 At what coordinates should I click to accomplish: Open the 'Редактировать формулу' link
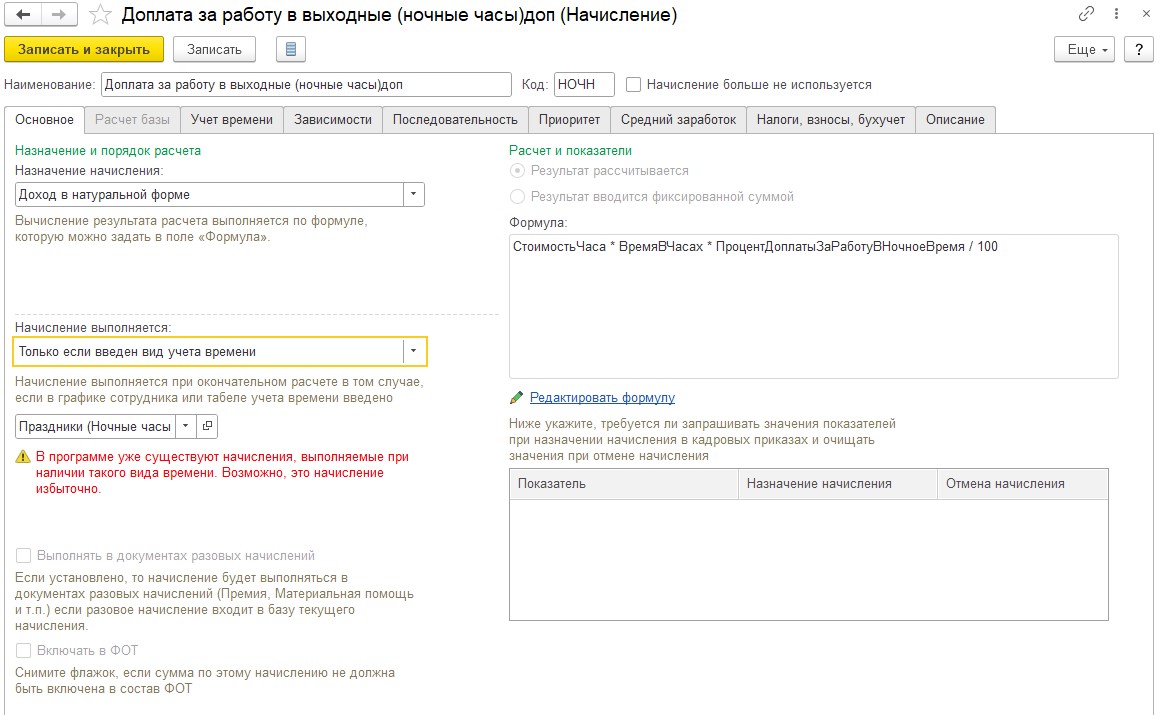pos(602,398)
